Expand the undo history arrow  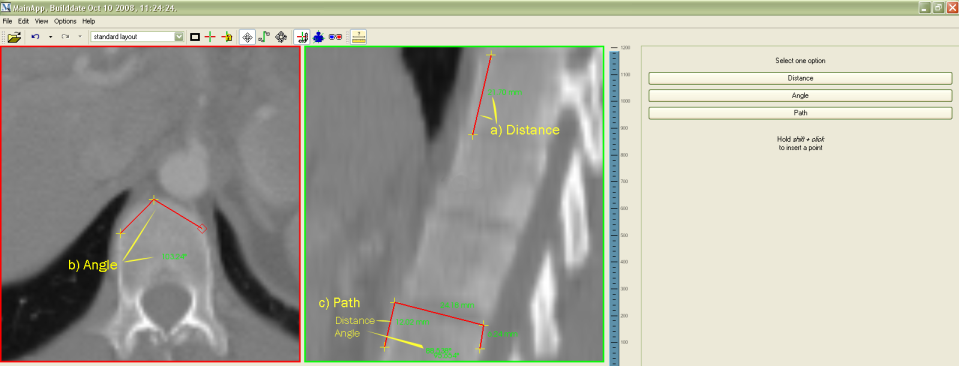[x=50, y=37]
